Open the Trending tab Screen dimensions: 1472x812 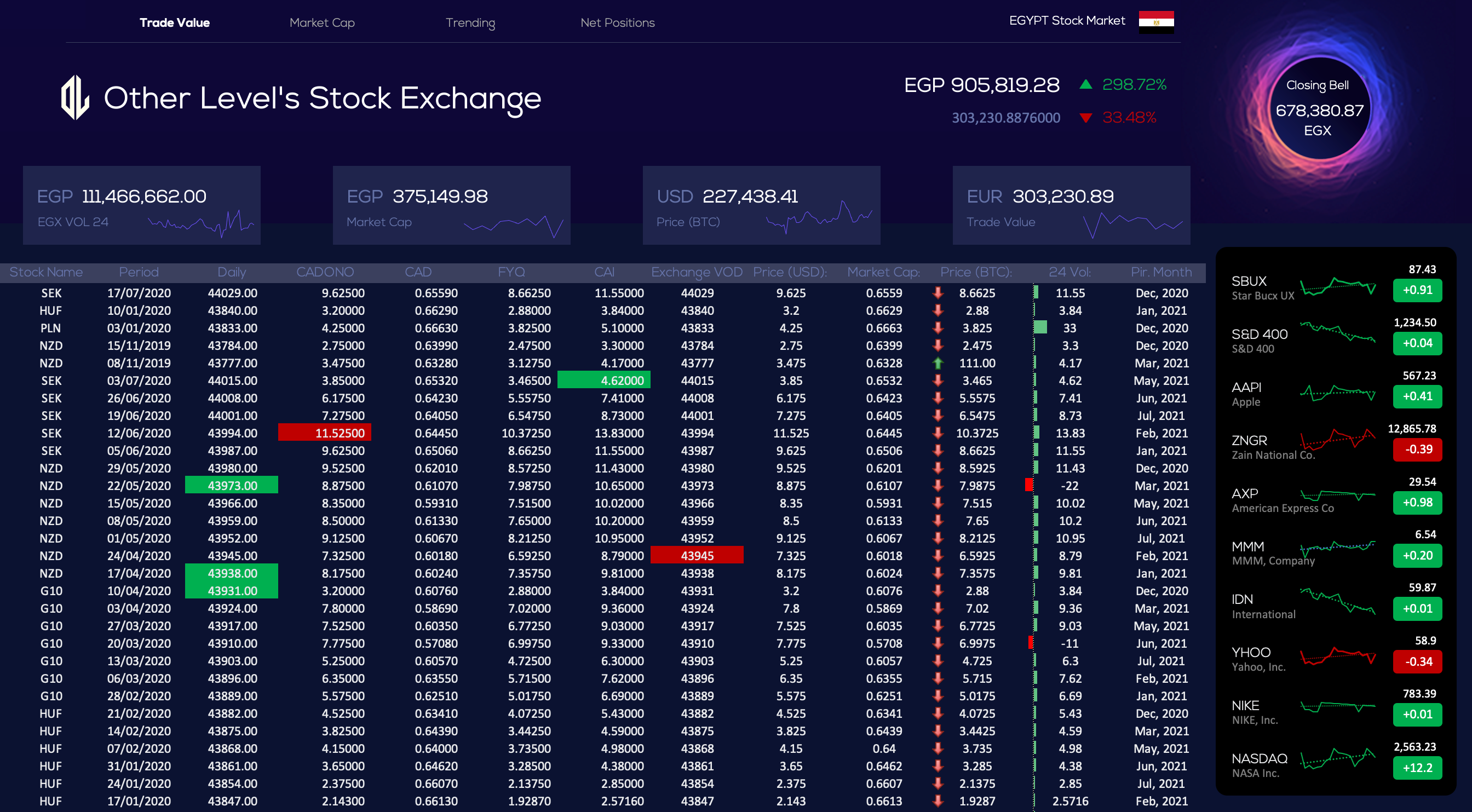(470, 23)
